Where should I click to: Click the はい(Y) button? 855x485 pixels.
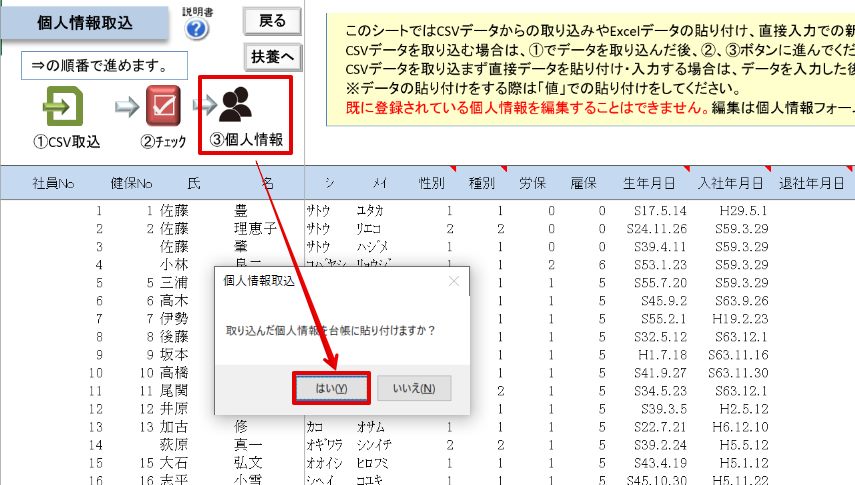332,388
